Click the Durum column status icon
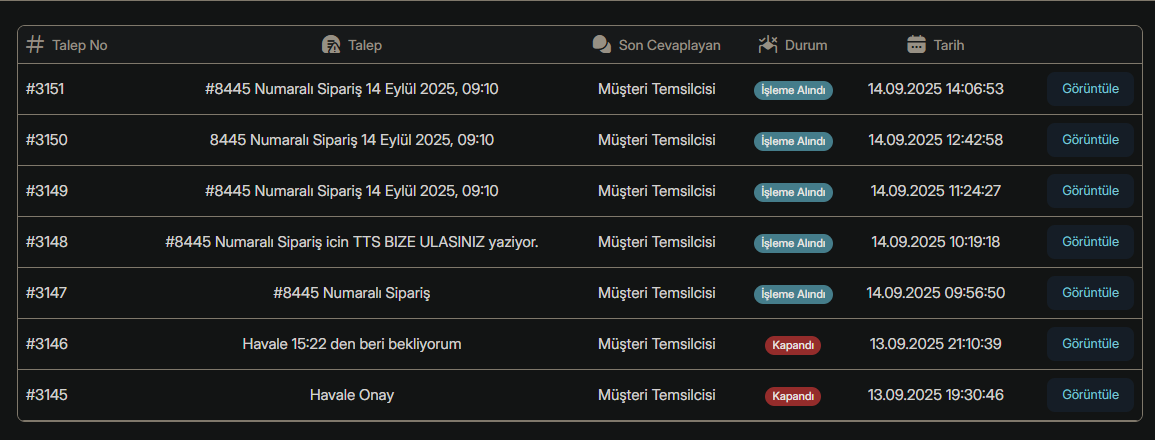This screenshot has width=1155, height=440. 768,45
